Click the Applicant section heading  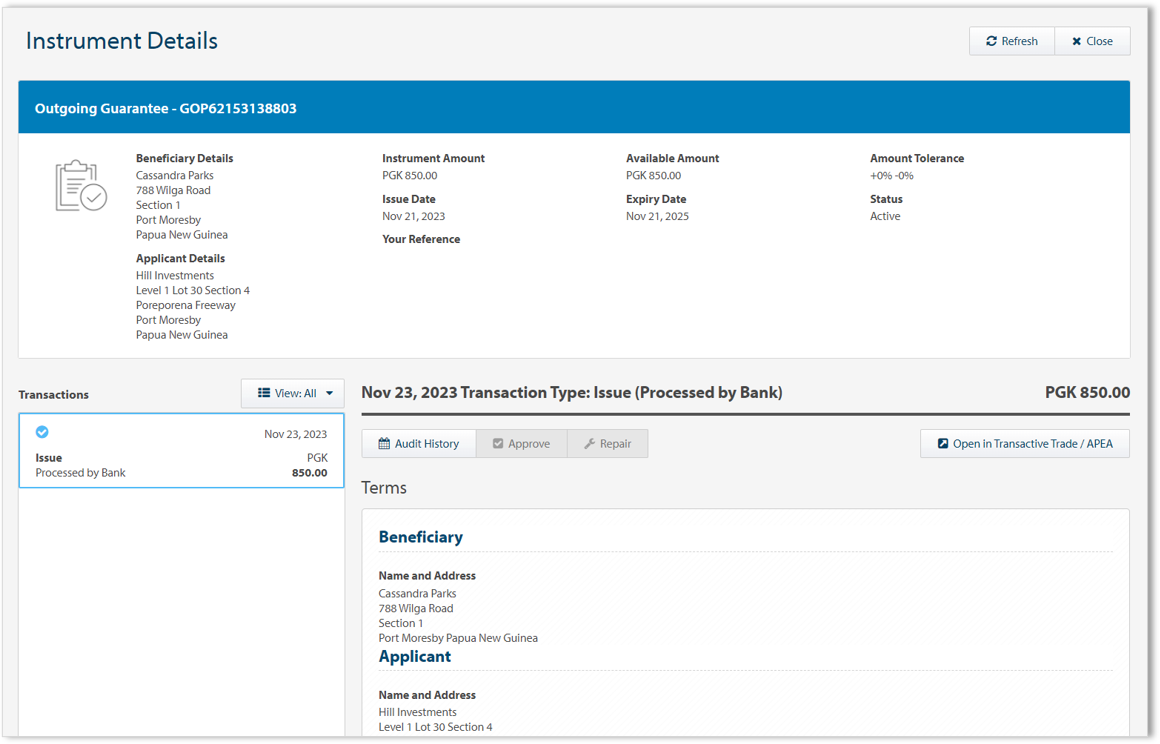(414, 657)
